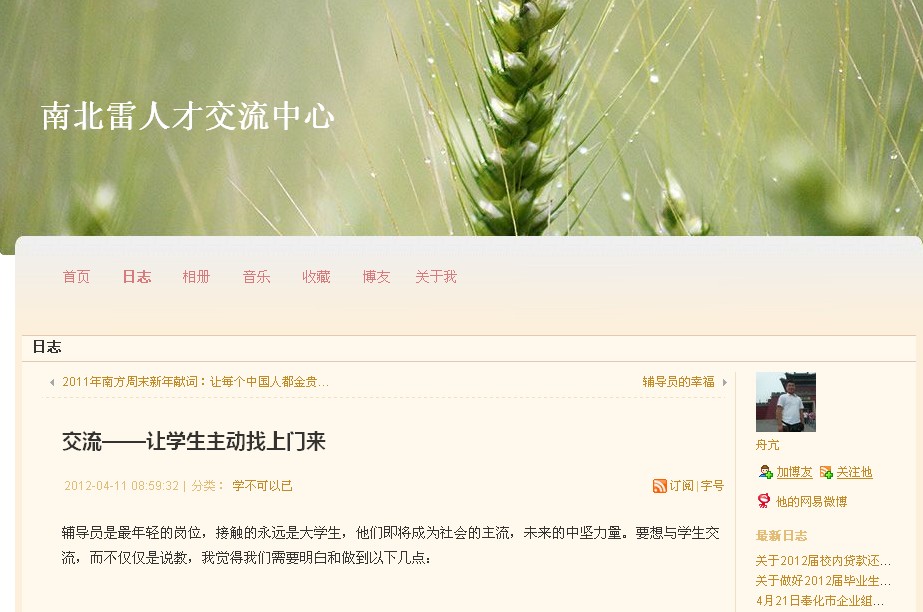Click the follow him icon
The image size is (923, 612).
[826, 472]
